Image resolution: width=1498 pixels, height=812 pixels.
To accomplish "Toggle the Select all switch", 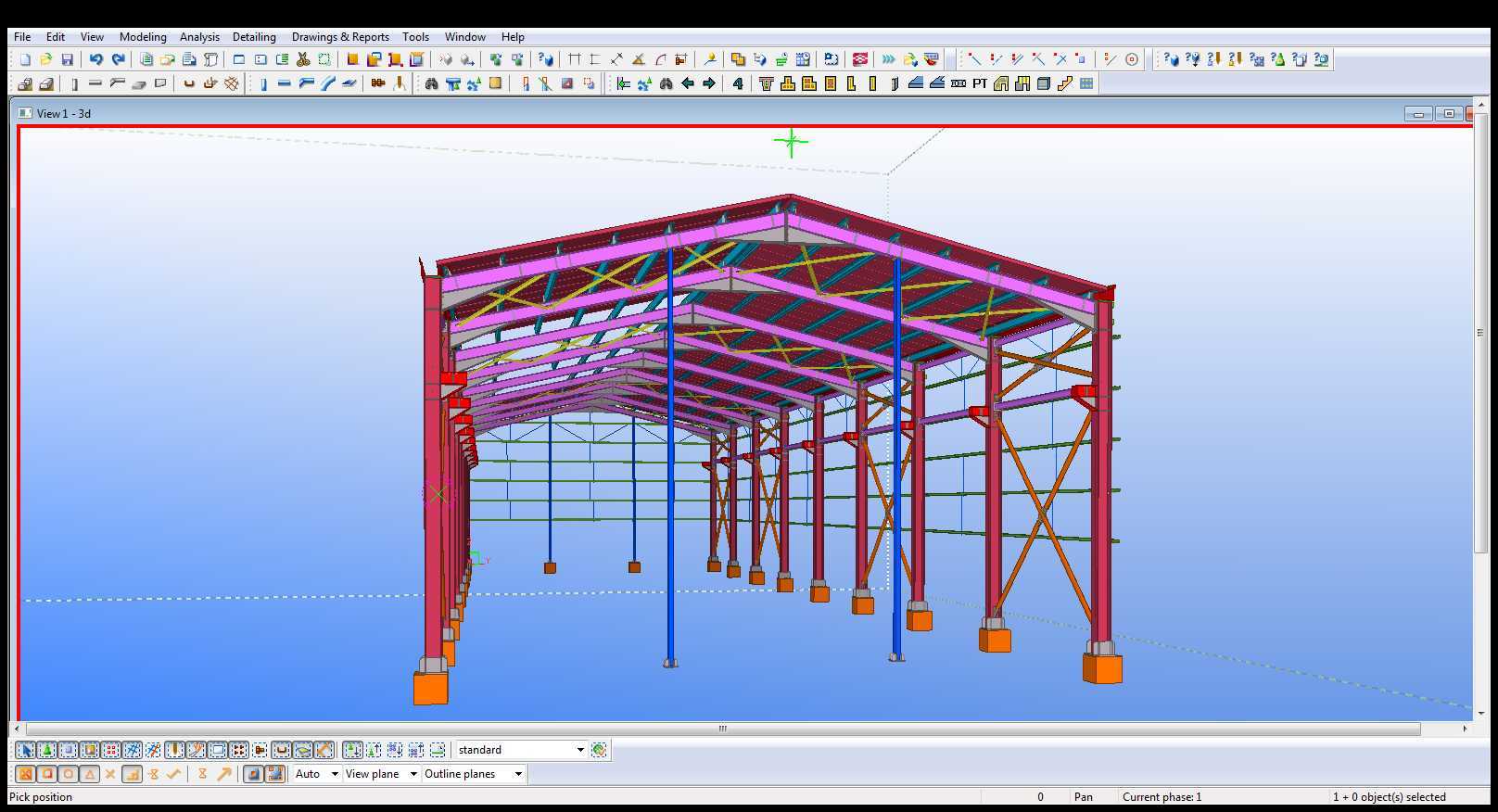I will [x=26, y=750].
